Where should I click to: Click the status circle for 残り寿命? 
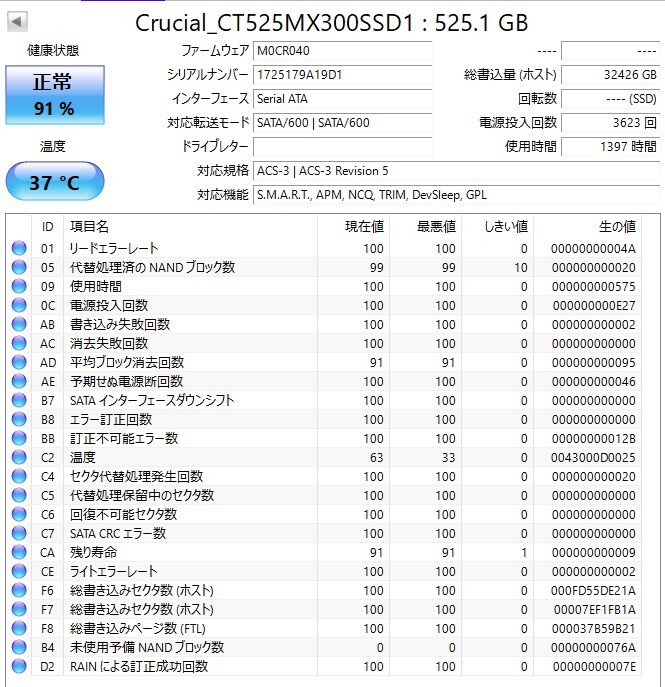(x=19, y=552)
